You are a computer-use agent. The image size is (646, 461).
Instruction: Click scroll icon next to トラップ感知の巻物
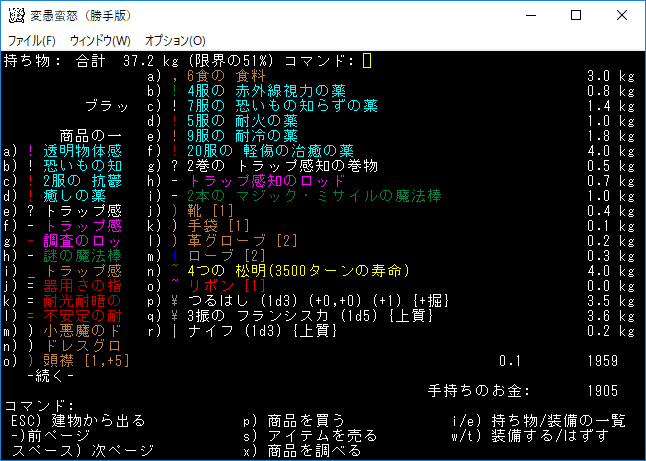point(174,166)
